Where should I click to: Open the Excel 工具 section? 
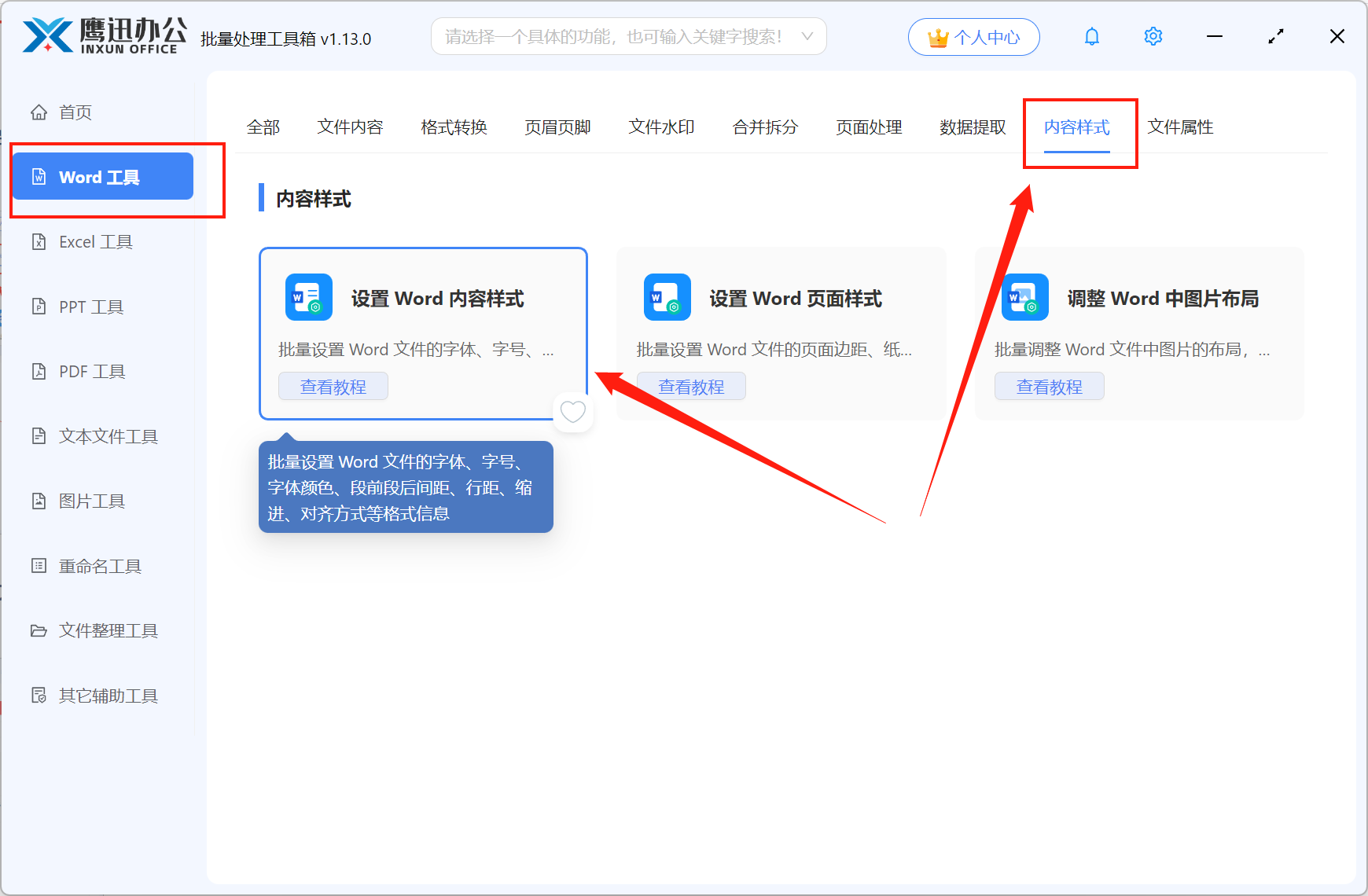click(97, 241)
